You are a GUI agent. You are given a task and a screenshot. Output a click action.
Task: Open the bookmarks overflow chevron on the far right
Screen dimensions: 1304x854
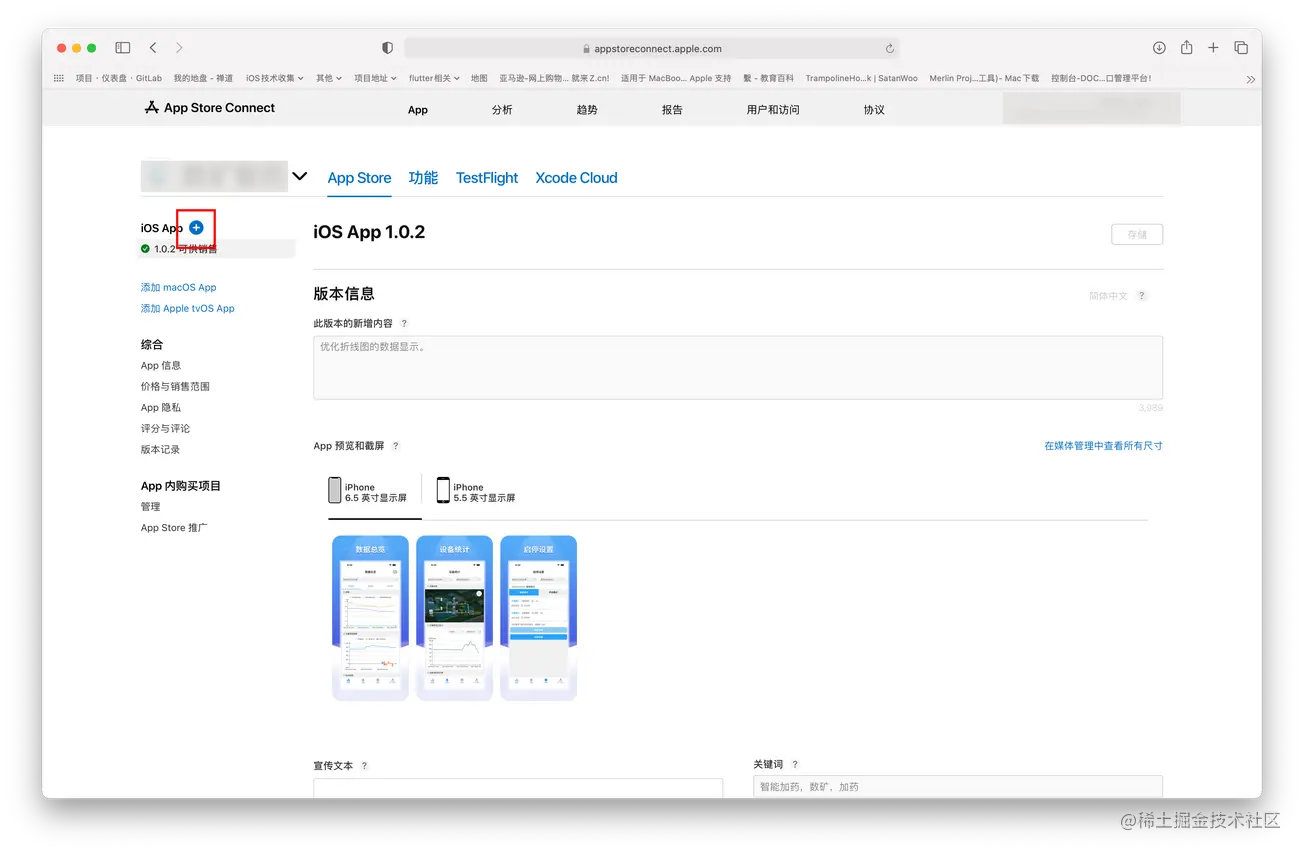(x=1251, y=77)
